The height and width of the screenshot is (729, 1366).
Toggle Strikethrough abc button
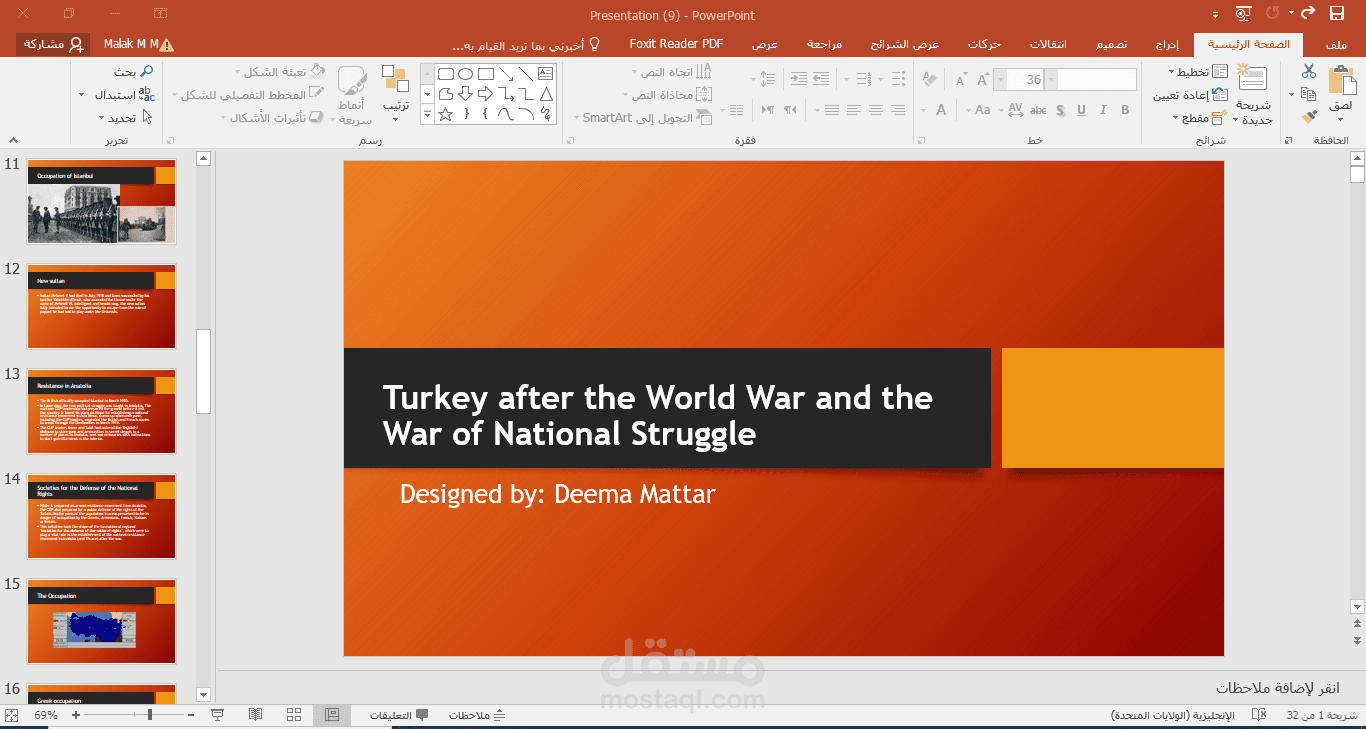[x=1038, y=110]
